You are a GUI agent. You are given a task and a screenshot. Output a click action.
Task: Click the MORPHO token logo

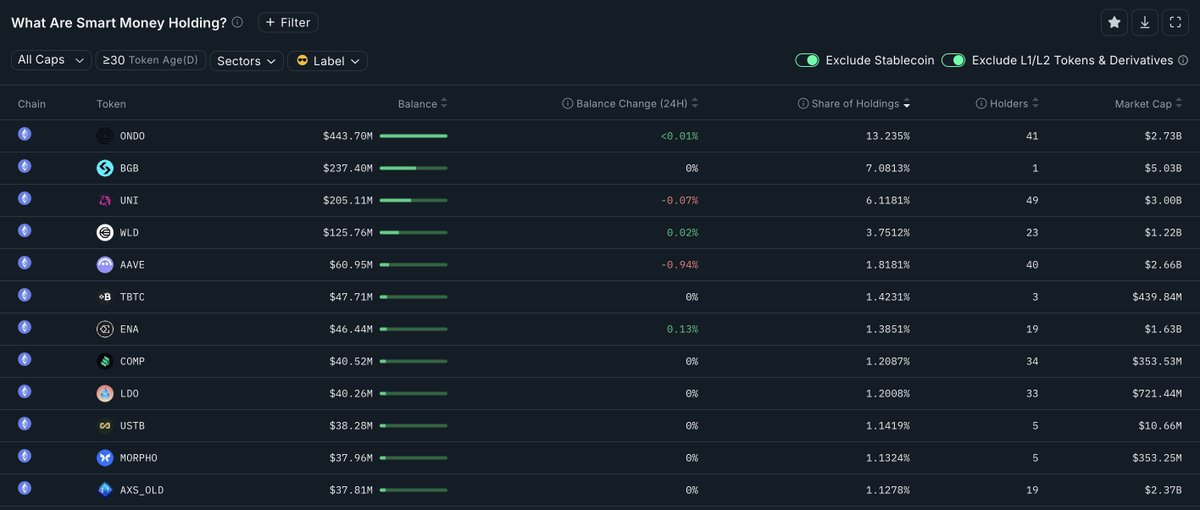105,458
